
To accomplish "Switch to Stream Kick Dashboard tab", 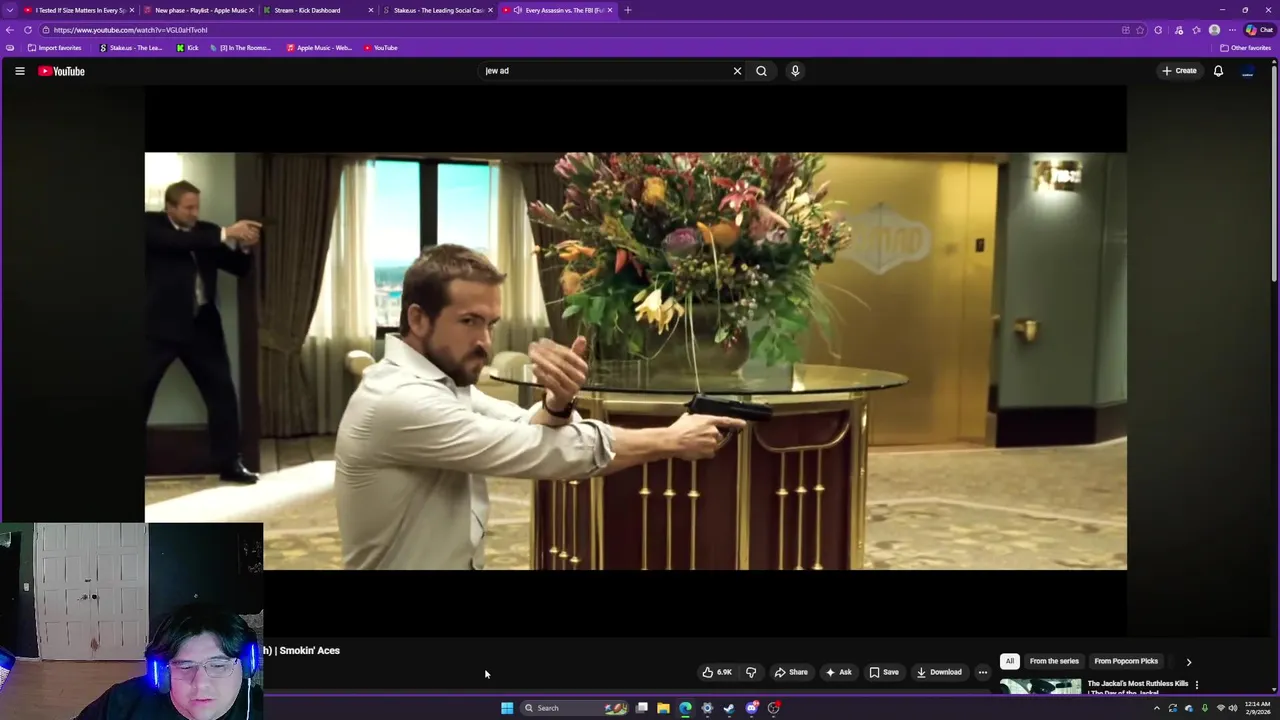I will tap(317, 10).
